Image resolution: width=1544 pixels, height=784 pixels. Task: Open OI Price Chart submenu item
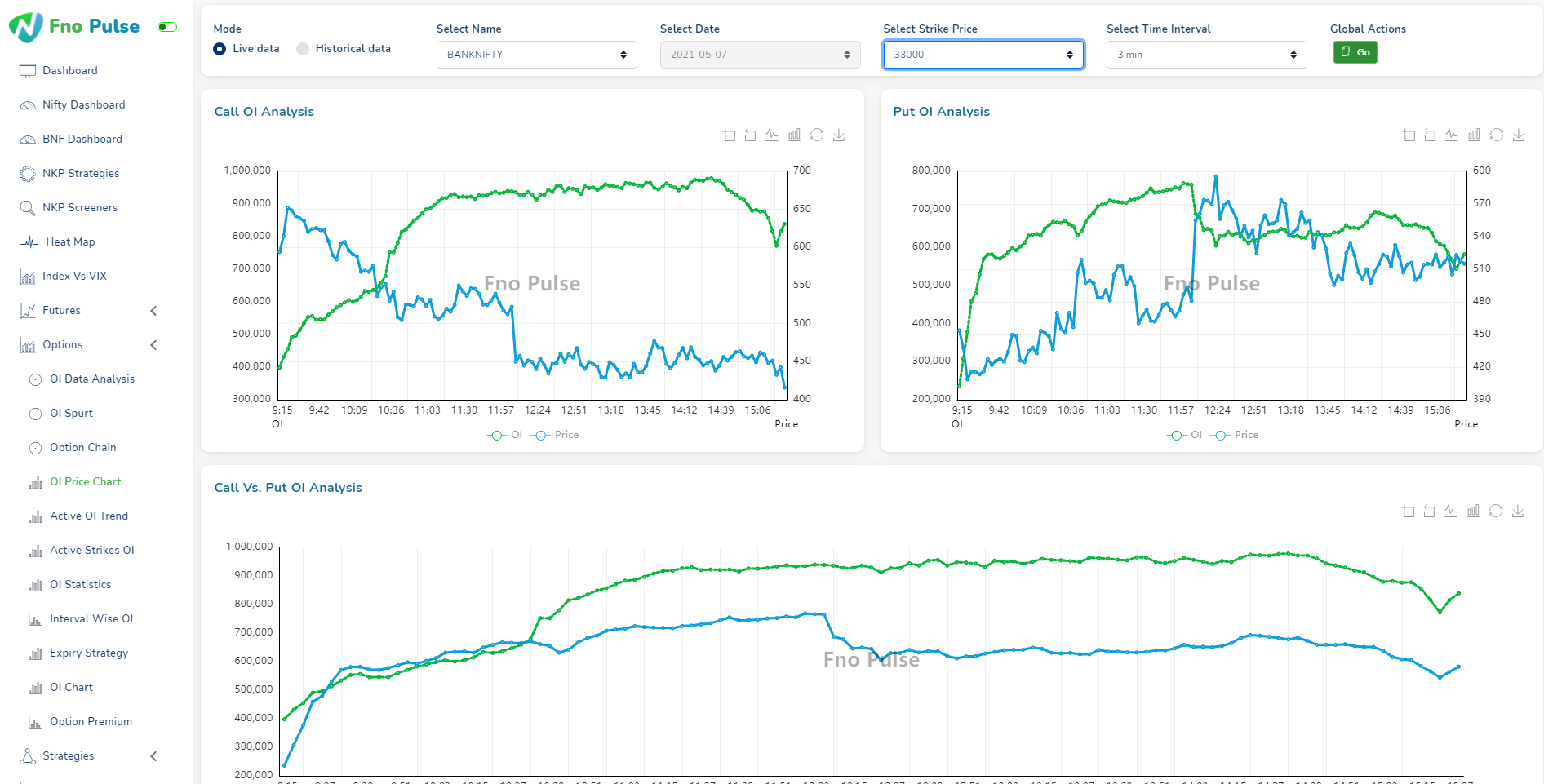pos(86,481)
